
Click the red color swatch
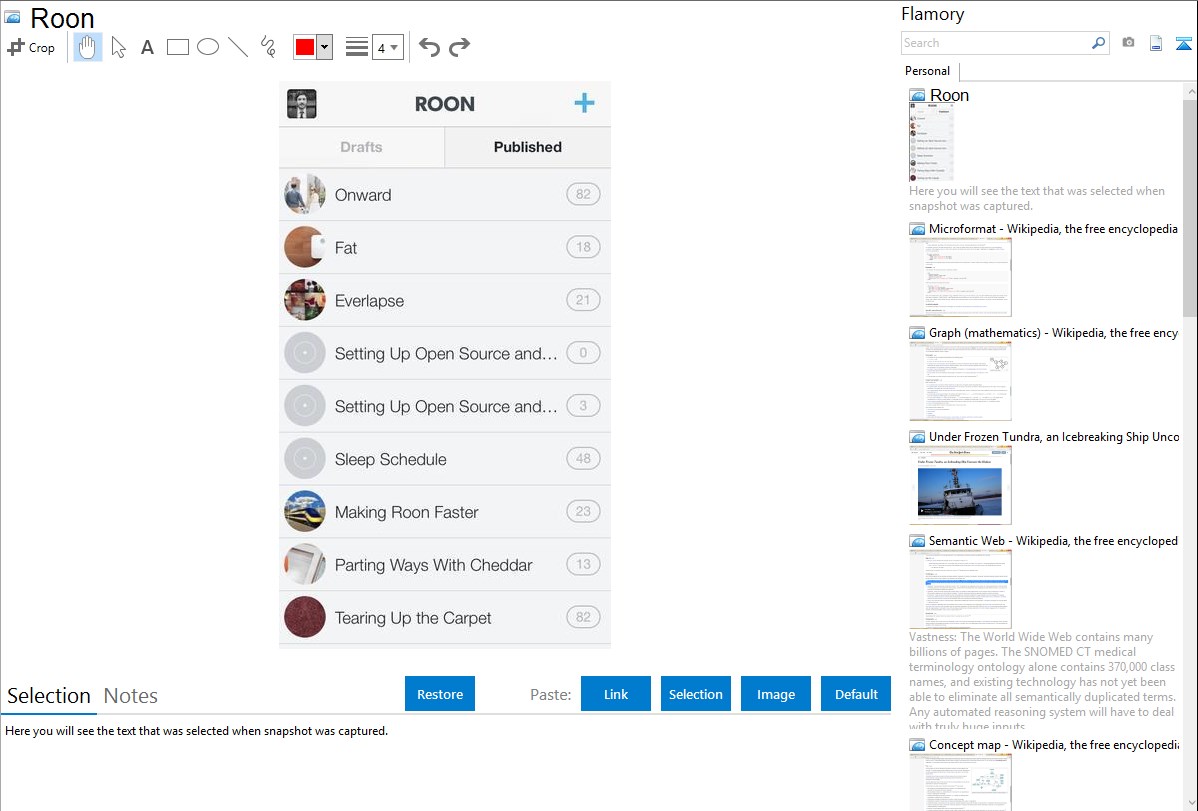305,47
